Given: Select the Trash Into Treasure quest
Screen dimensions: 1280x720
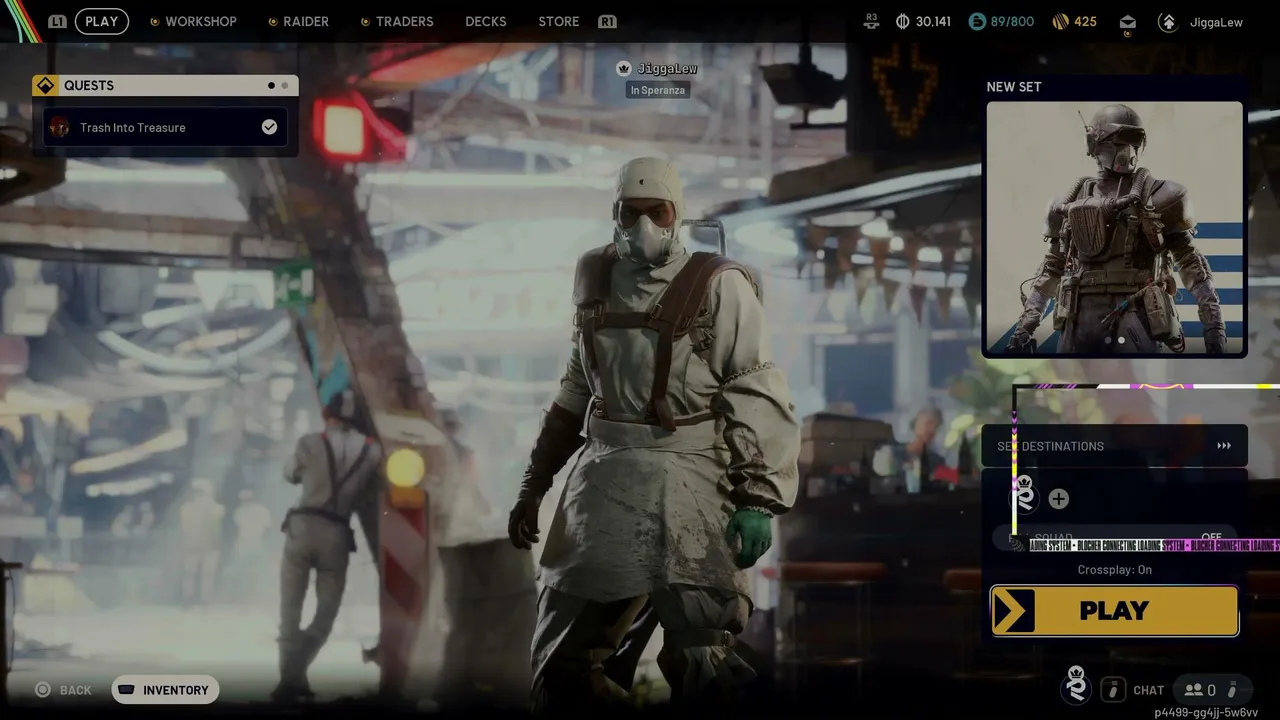Looking at the screenshot, I should (165, 127).
